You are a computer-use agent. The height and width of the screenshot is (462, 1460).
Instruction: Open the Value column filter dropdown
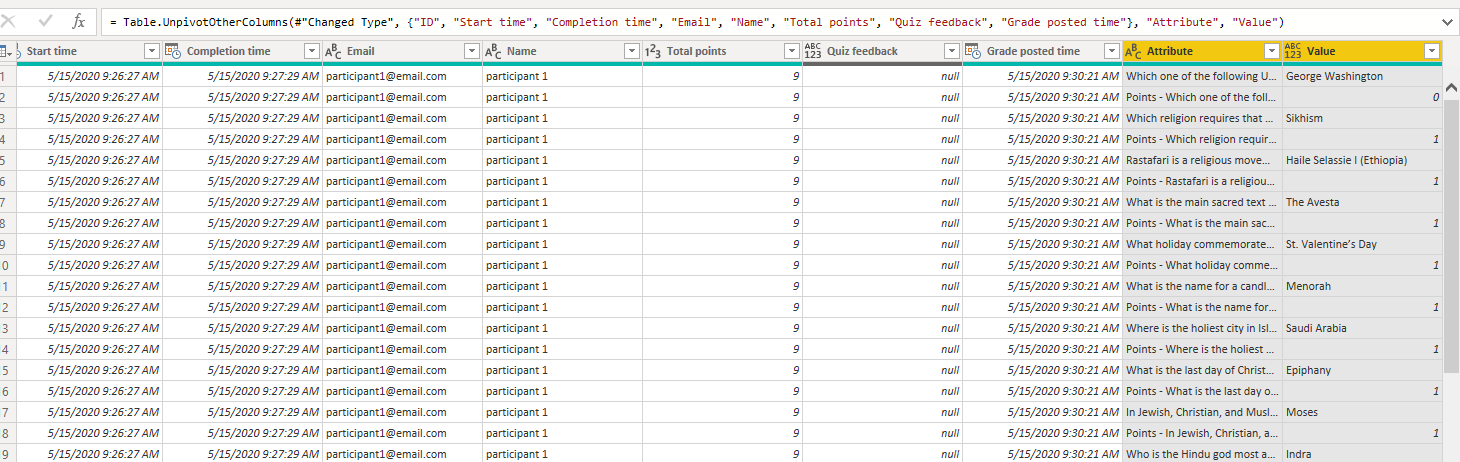tap(1432, 51)
